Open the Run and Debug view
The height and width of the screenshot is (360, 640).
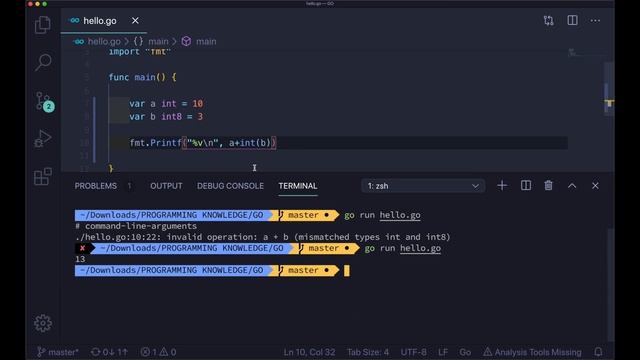[43, 138]
